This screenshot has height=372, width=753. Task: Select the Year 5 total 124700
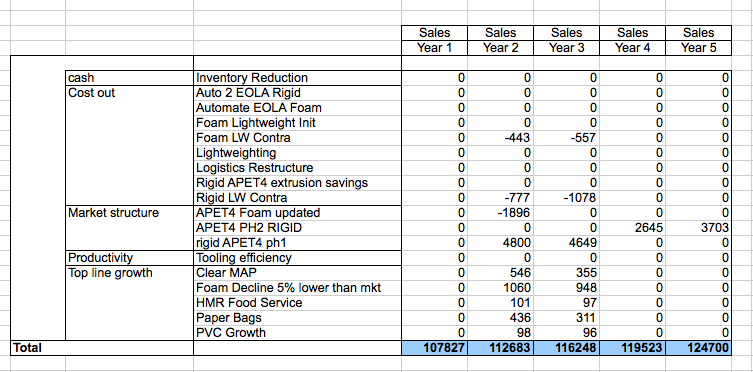(x=698, y=348)
